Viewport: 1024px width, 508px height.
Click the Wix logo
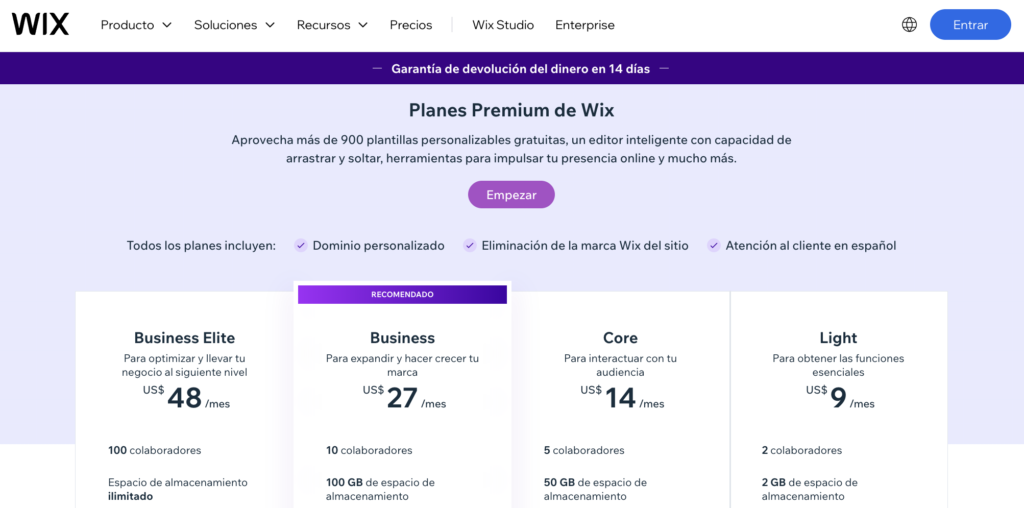point(40,25)
